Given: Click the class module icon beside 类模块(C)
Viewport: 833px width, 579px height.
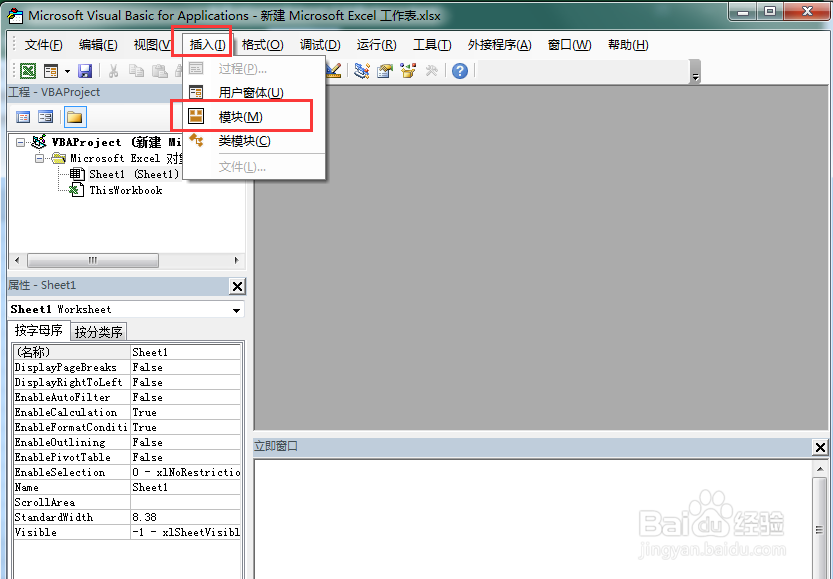Looking at the screenshot, I should pos(196,141).
